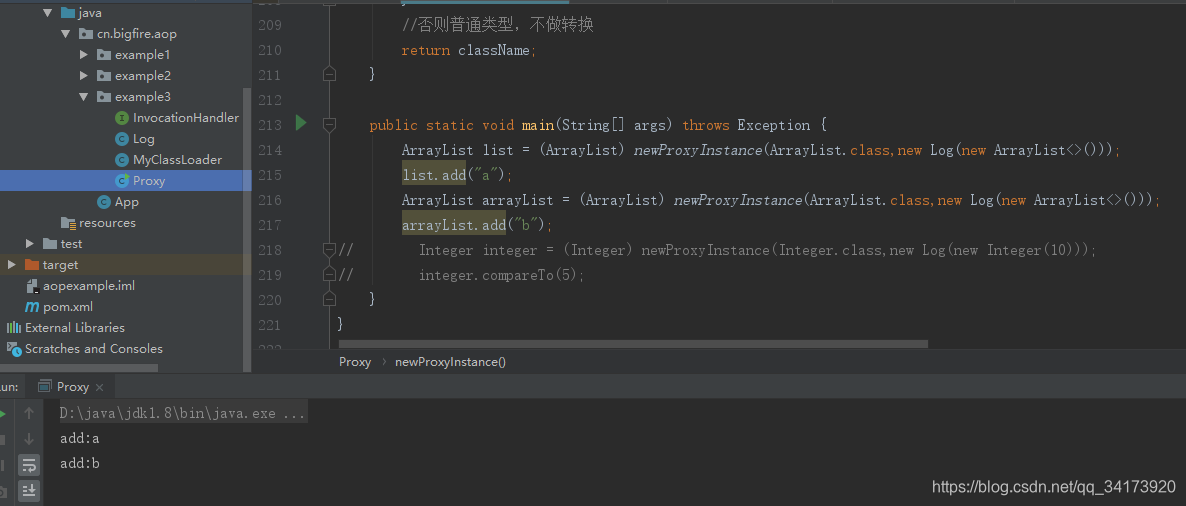This screenshot has width=1186, height=506.
Task: Click line number 216 in gutter
Action: point(269,200)
